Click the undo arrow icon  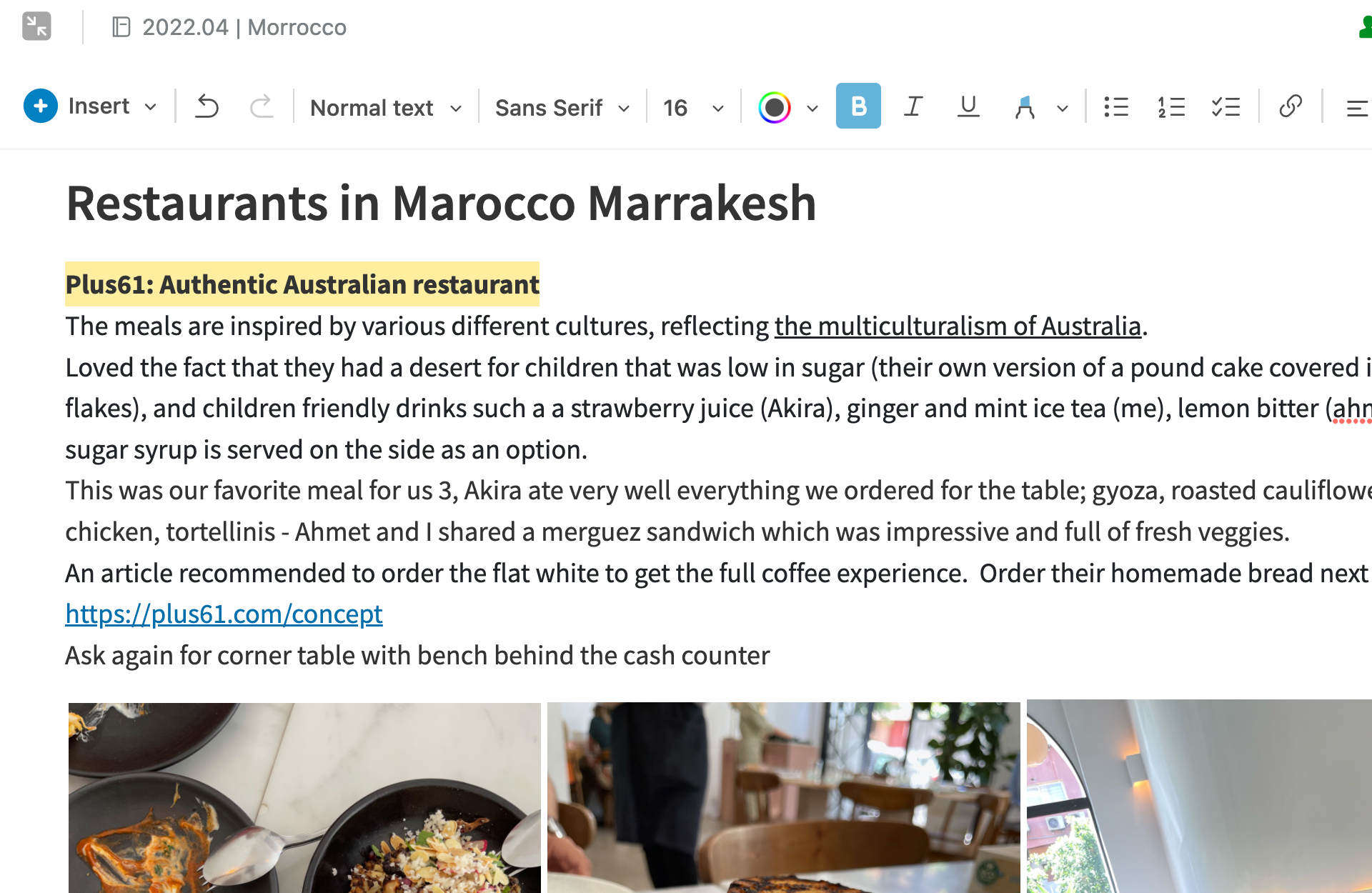[207, 107]
